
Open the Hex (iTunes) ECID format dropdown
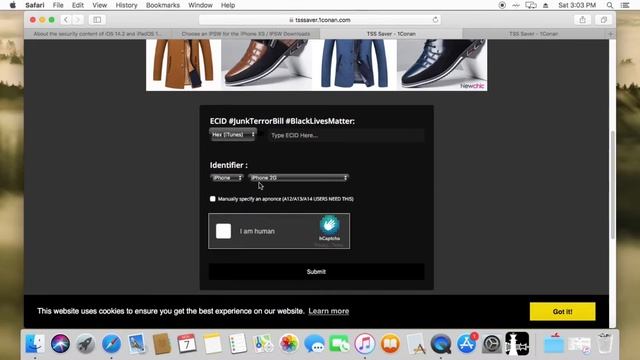233,135
